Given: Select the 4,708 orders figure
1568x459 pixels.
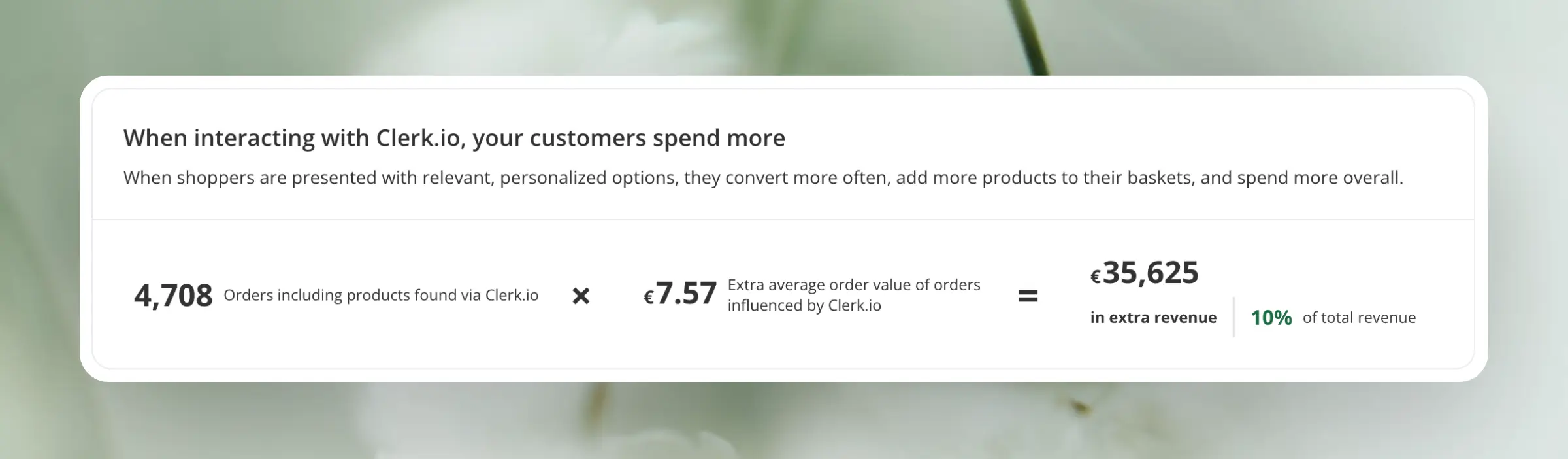Looking at the screenshot, I should [x=173, y=296].
